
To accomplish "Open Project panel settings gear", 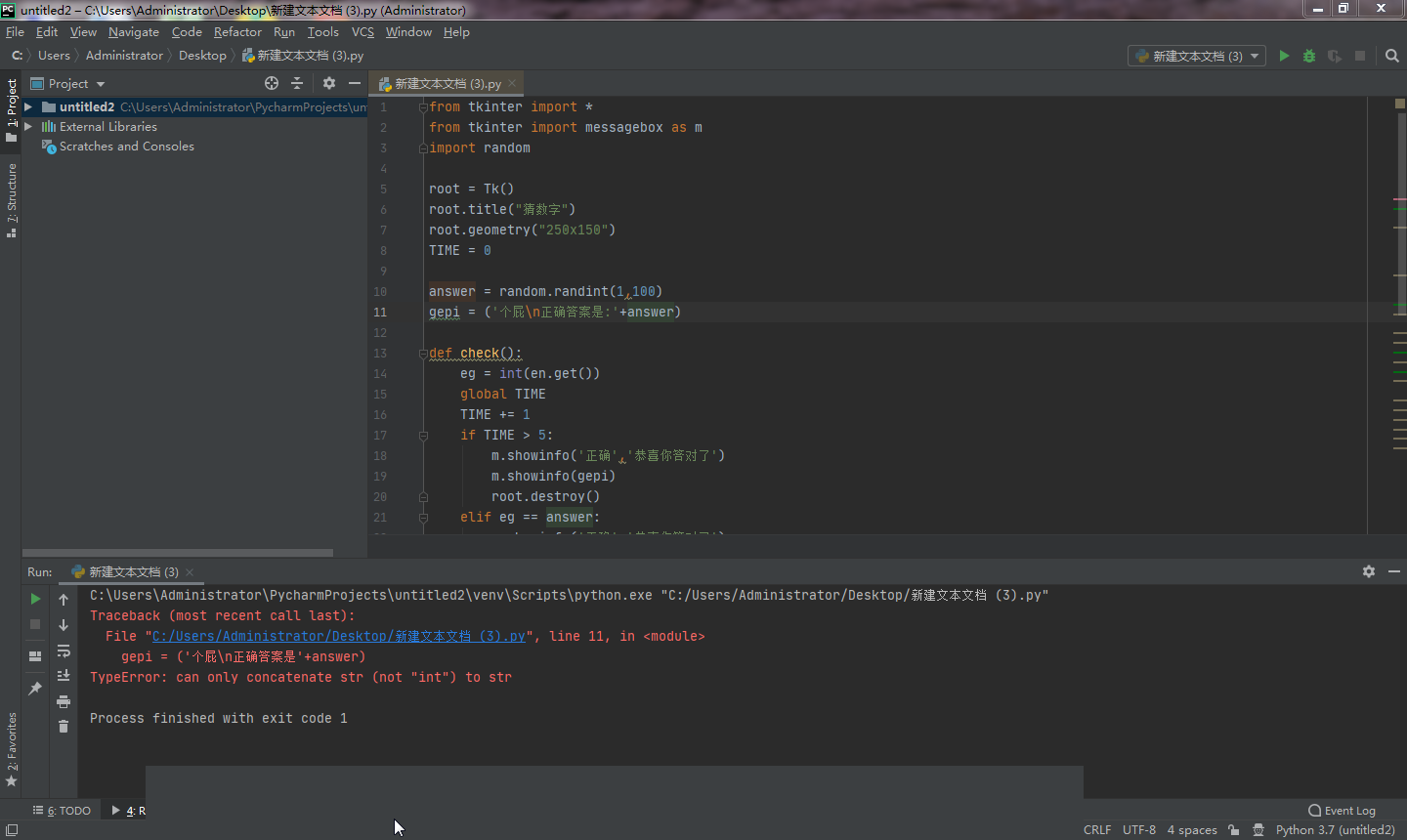I will [x=329, y=83].
